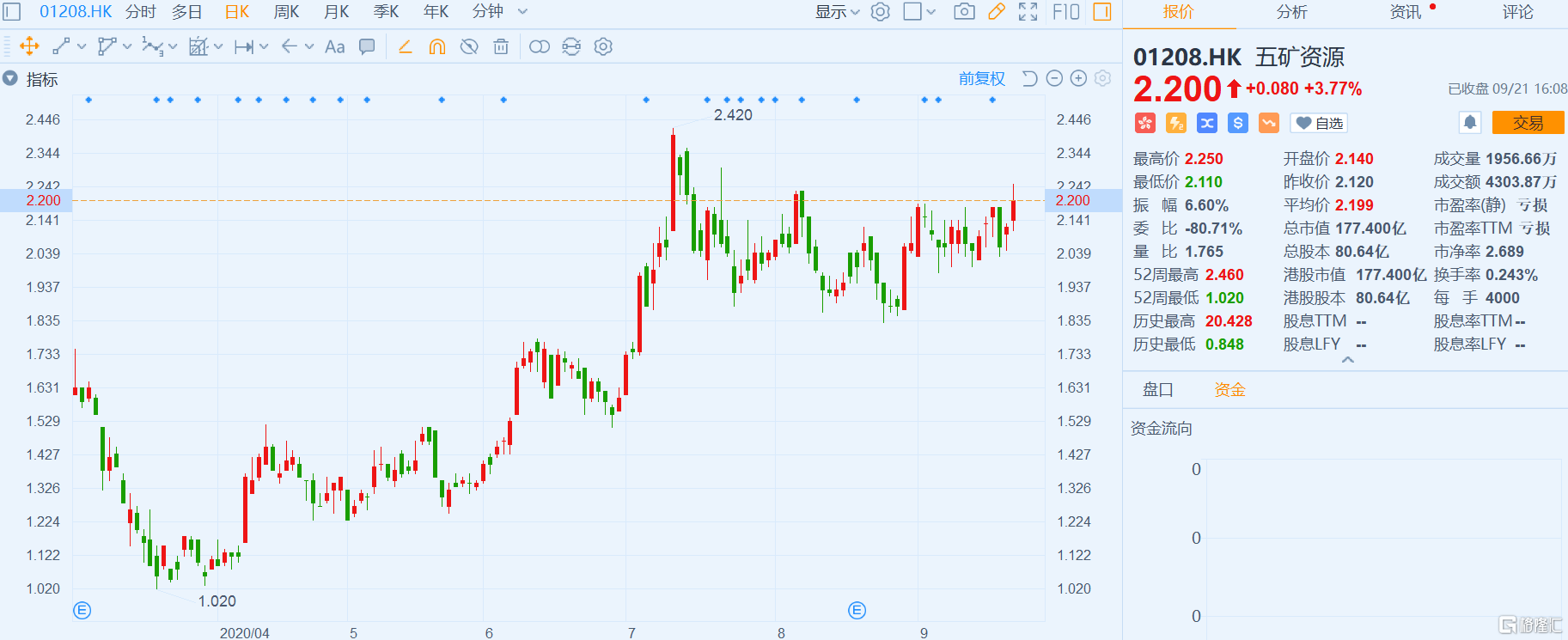Image resolution: width=1568 pixels, height=640 pixels.
Task: Select the arrow annotation tool
Action: click(x=290, y=46)
